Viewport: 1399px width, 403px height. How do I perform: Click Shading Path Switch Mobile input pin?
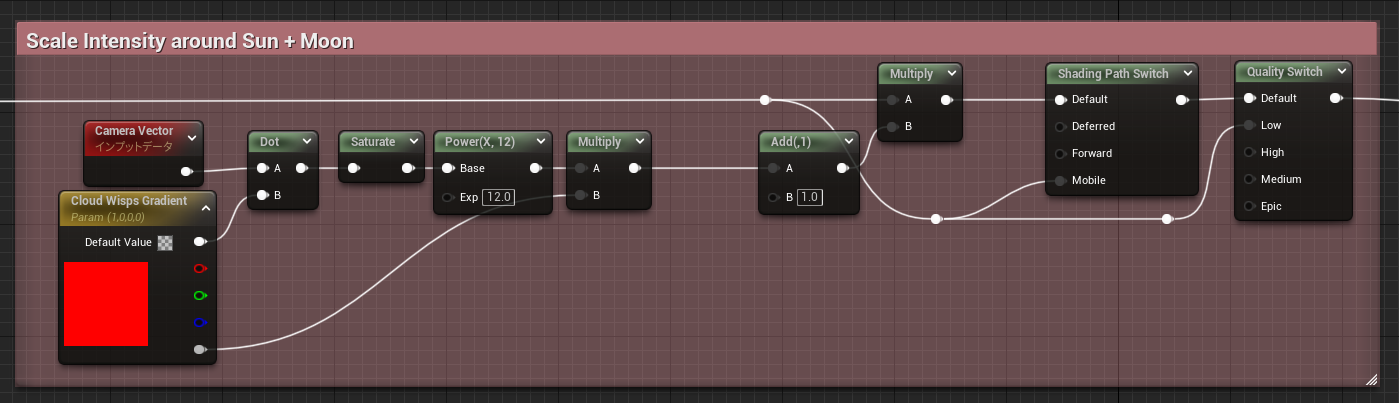1060,180
